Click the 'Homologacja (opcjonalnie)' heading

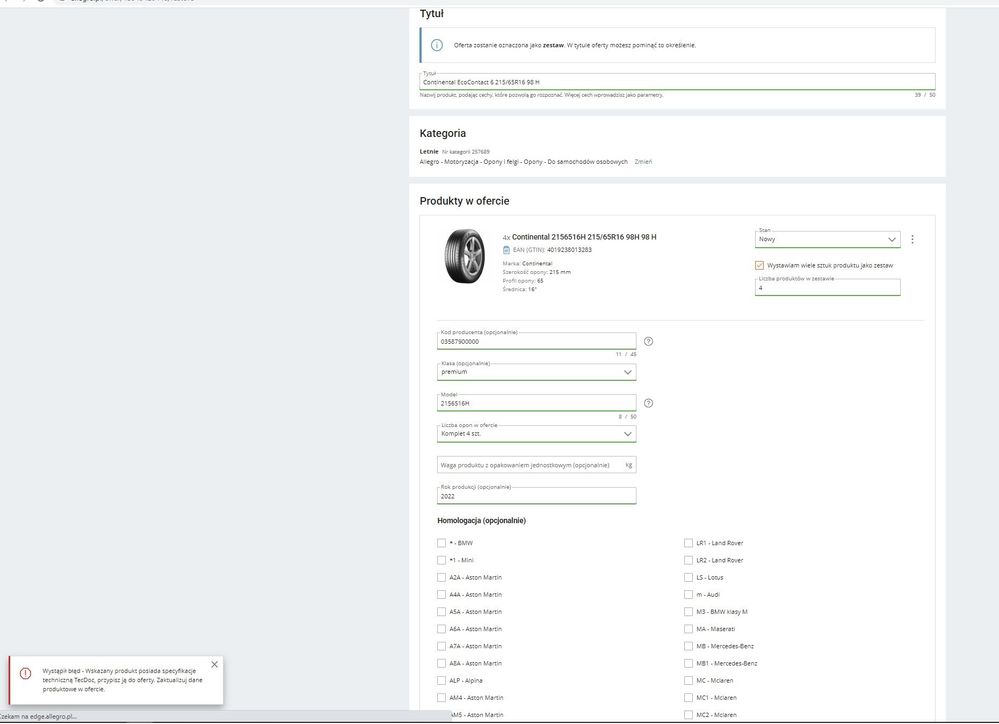click(482, 521)
